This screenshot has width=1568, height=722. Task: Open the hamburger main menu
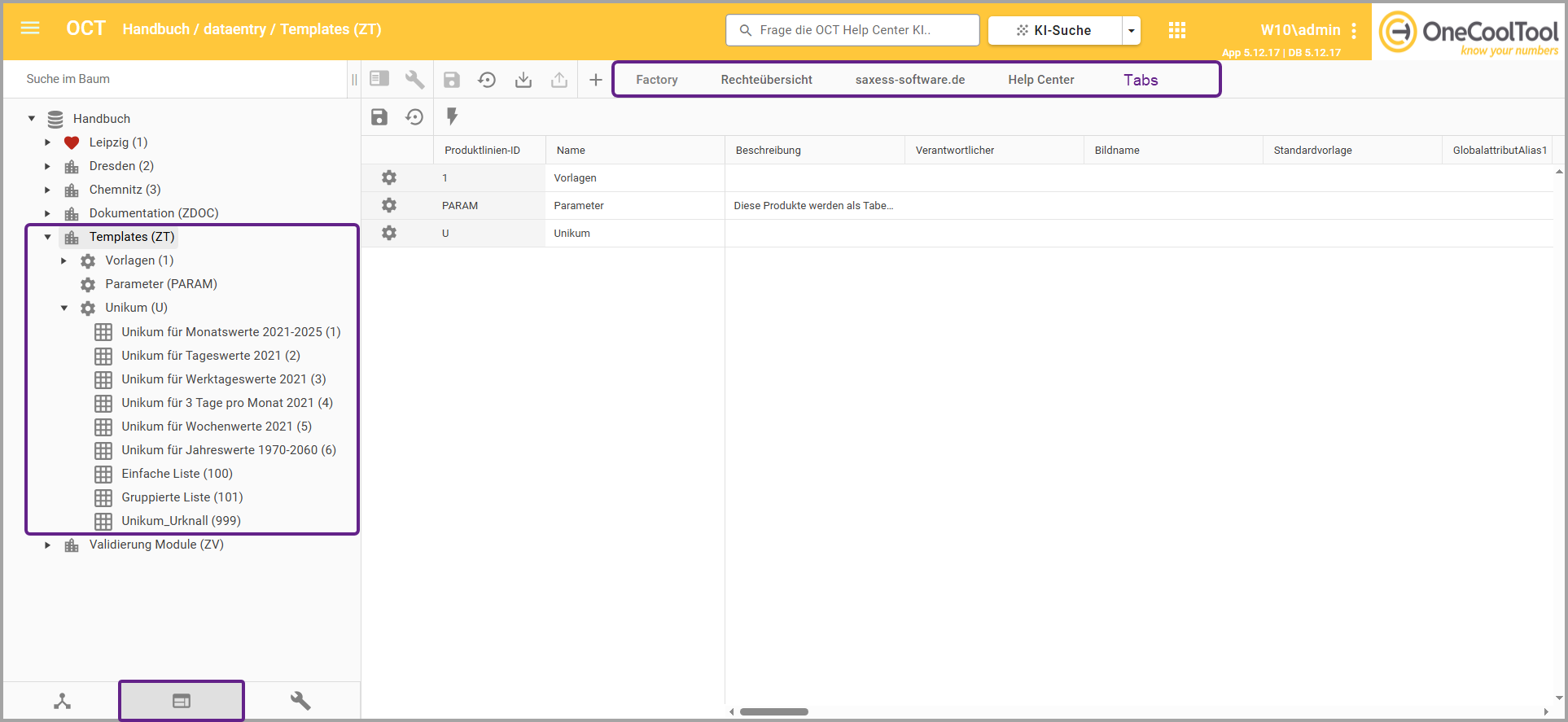point(30,28)
